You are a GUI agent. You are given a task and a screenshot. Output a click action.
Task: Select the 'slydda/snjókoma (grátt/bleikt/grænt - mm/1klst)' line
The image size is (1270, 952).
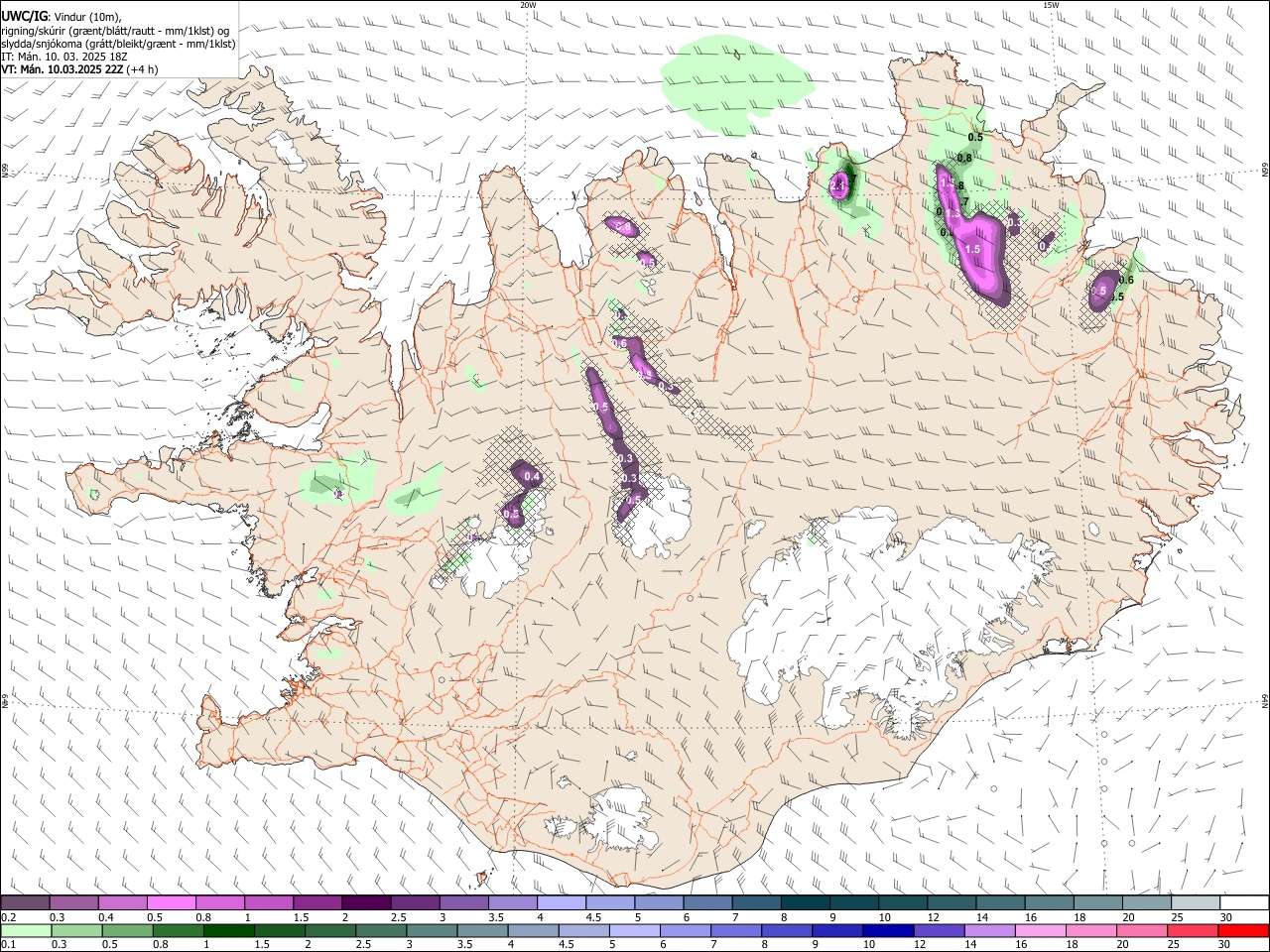(118, 44)
